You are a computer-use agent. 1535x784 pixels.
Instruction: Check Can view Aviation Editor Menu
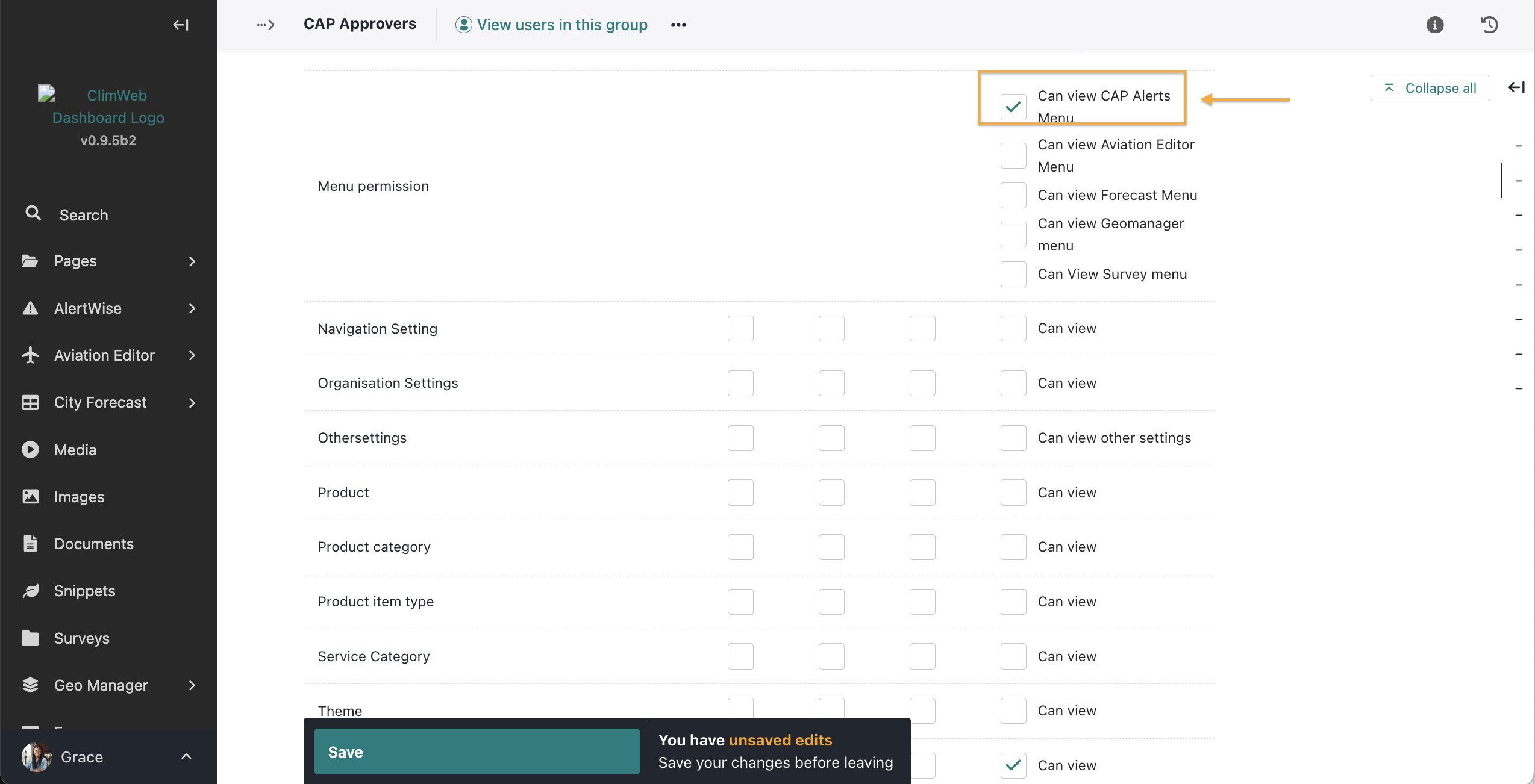coord(1013,155)
